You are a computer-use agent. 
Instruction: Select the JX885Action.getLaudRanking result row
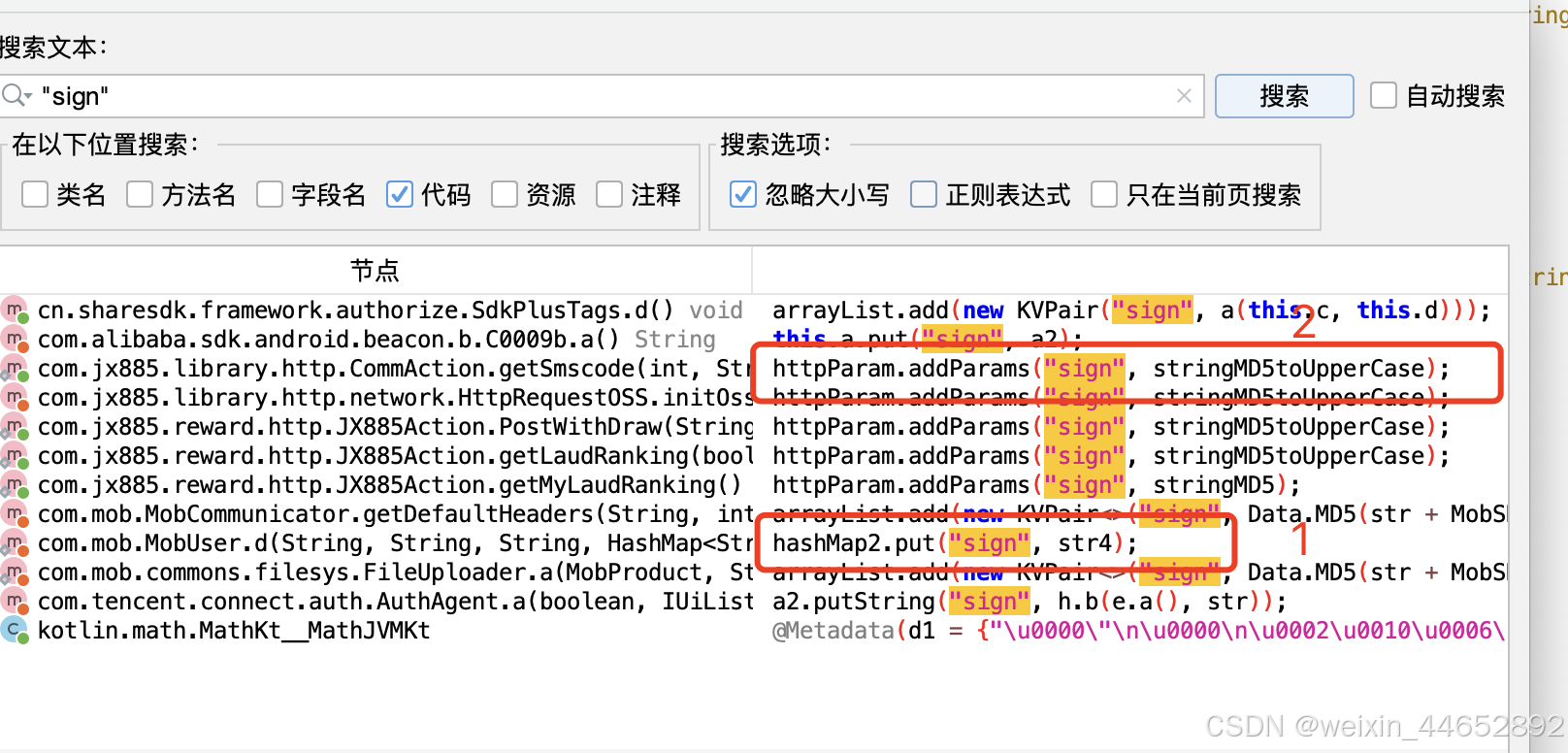pos(754,456)
